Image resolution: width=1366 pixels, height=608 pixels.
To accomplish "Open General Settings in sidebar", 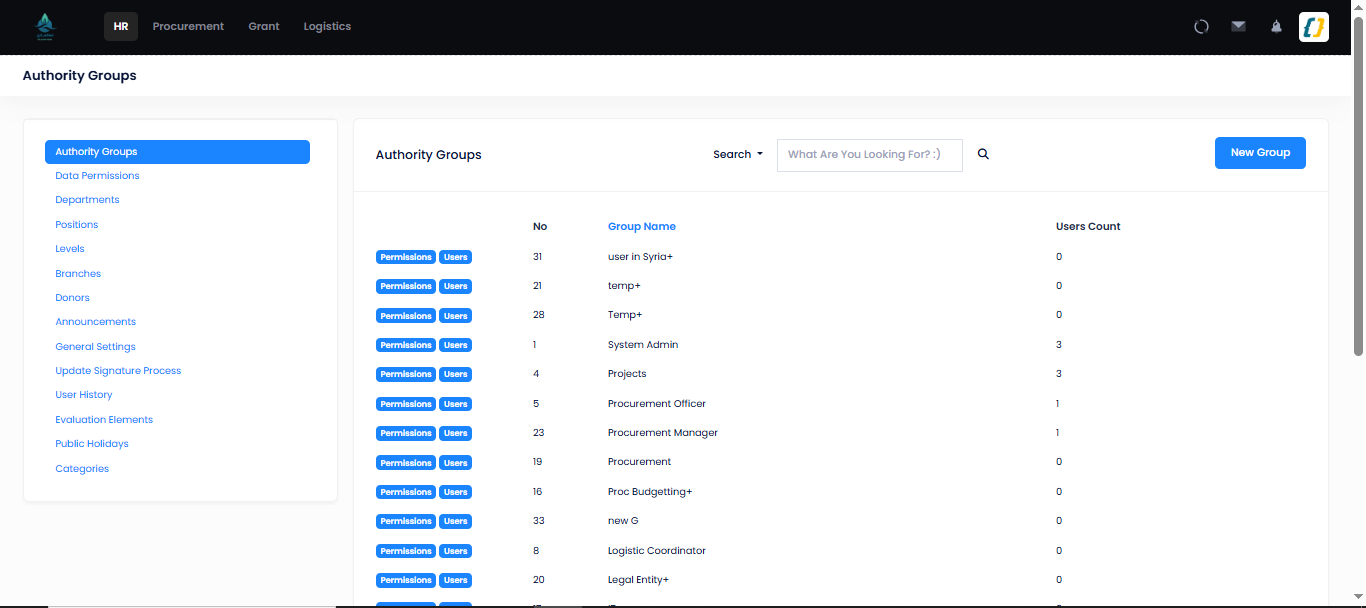I will (95, 347).
